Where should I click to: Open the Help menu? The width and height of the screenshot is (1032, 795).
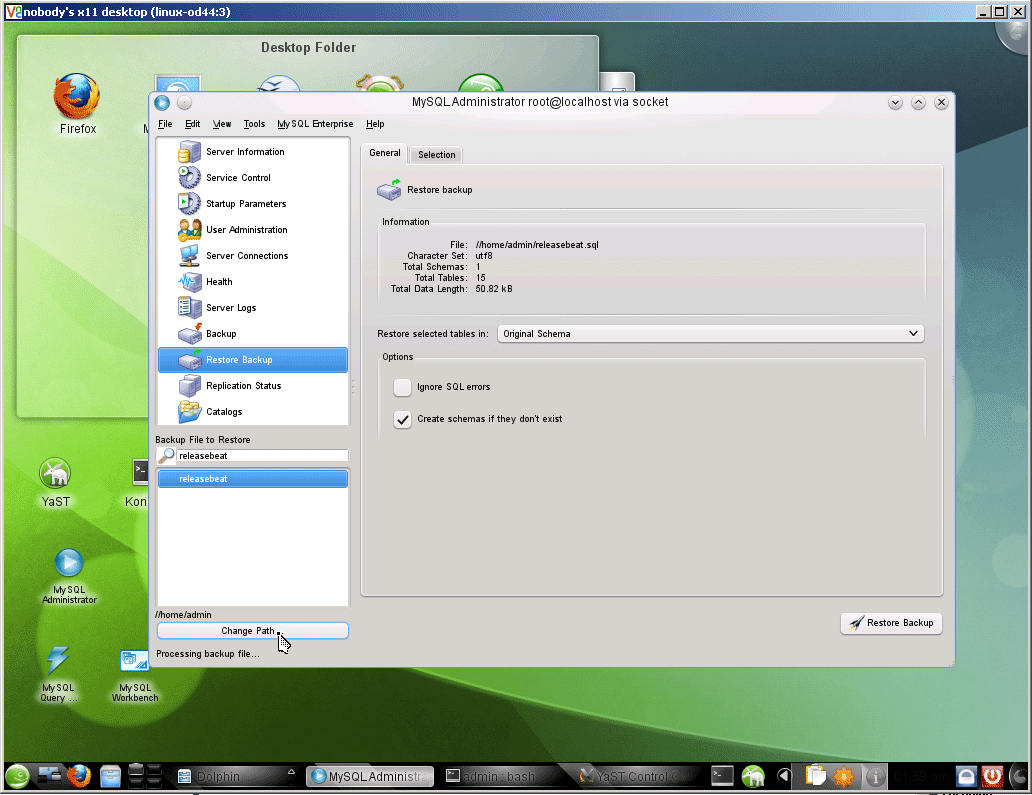coord(375,124)
